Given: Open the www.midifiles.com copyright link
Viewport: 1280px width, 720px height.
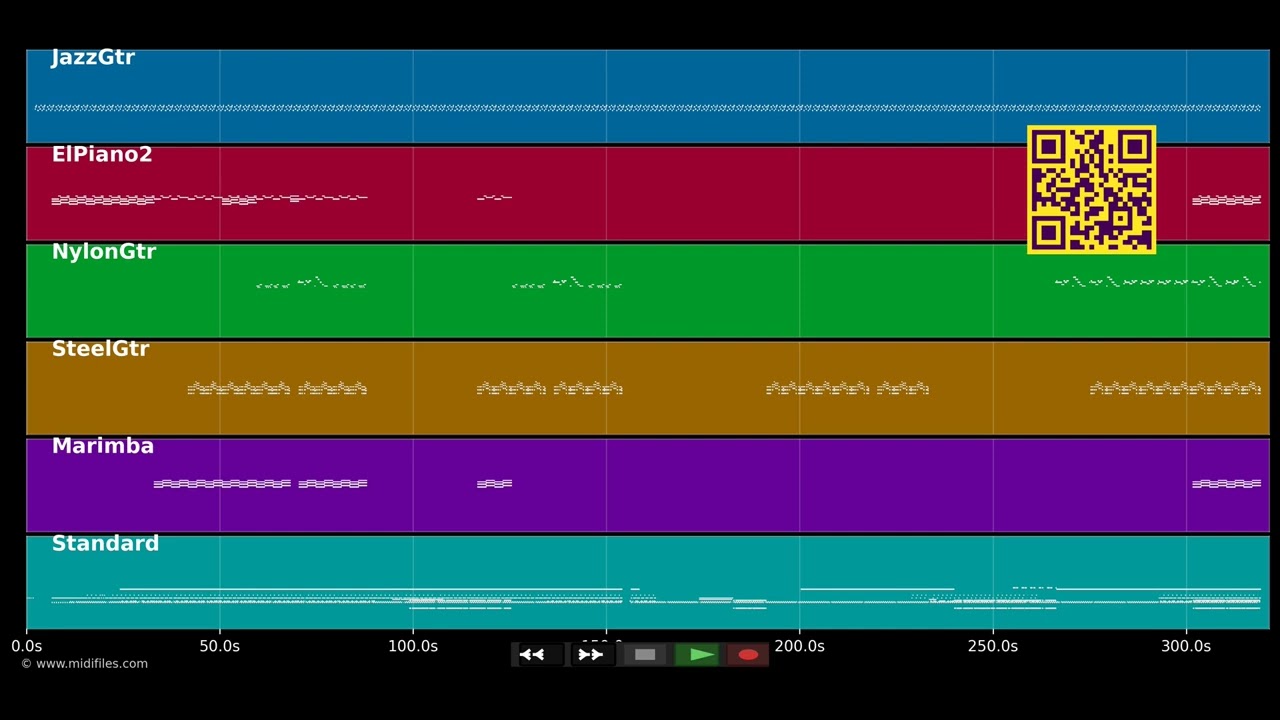Looking at the screenshot, I should pos(84,664).
